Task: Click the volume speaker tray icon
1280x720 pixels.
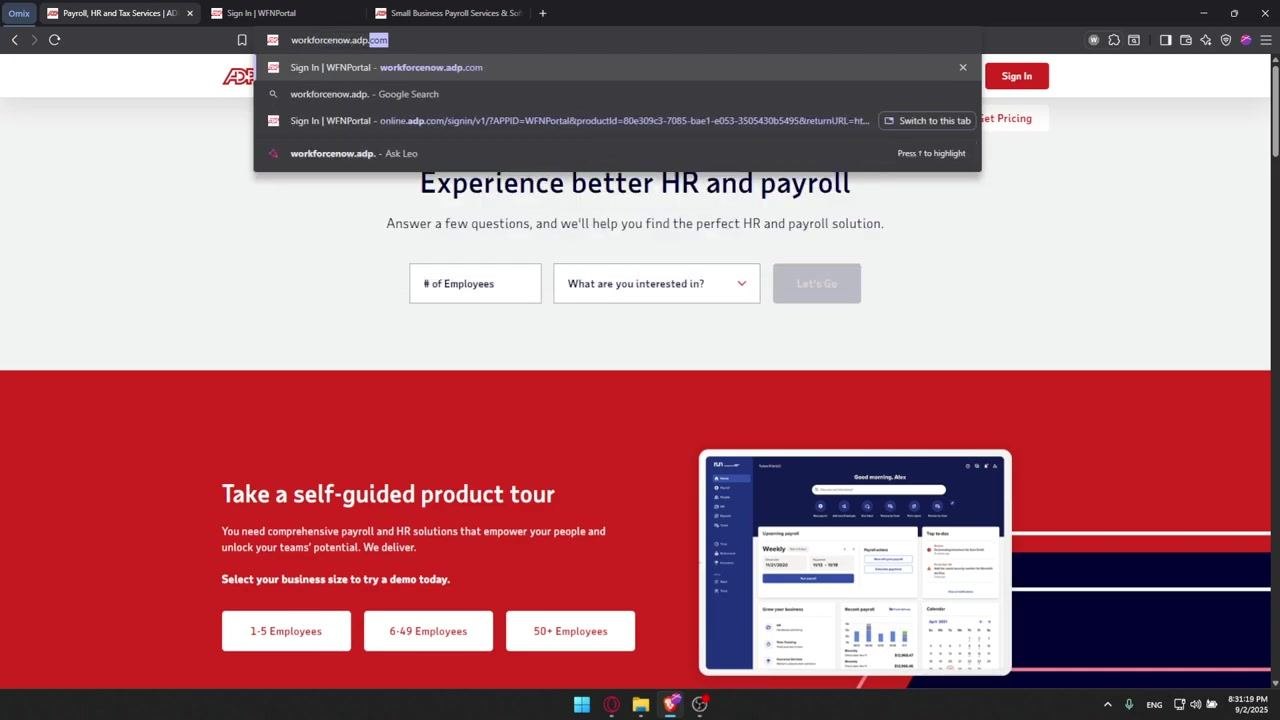Action: [1195, 704]
